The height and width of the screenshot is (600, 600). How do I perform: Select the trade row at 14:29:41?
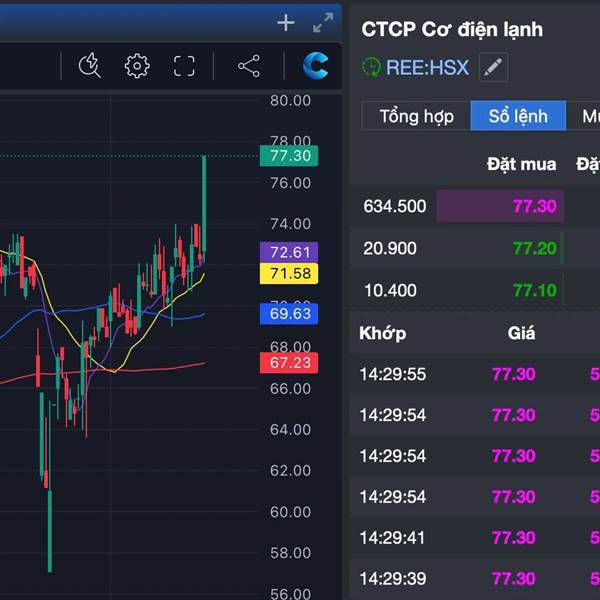(474, 538)
